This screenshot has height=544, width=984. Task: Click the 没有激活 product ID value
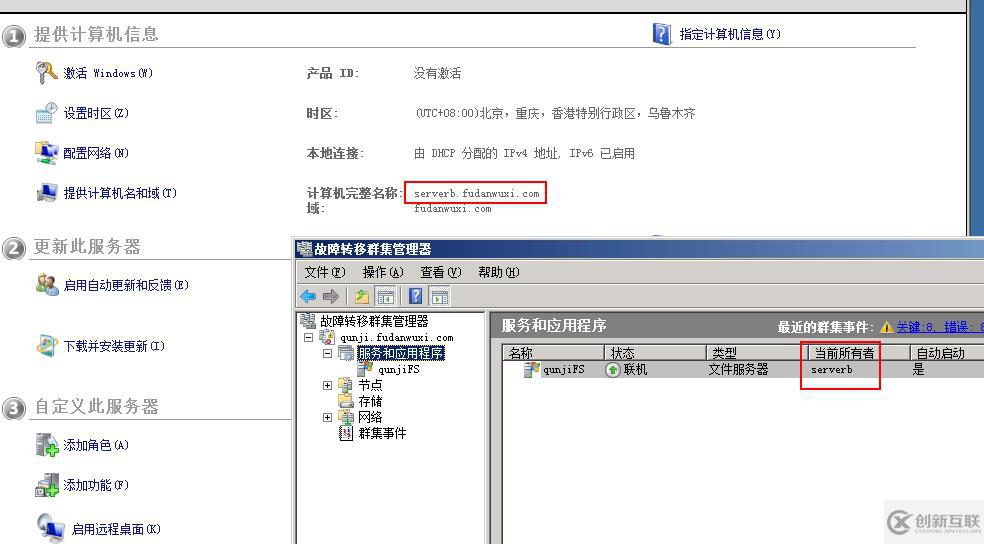(x=437, y=73)
